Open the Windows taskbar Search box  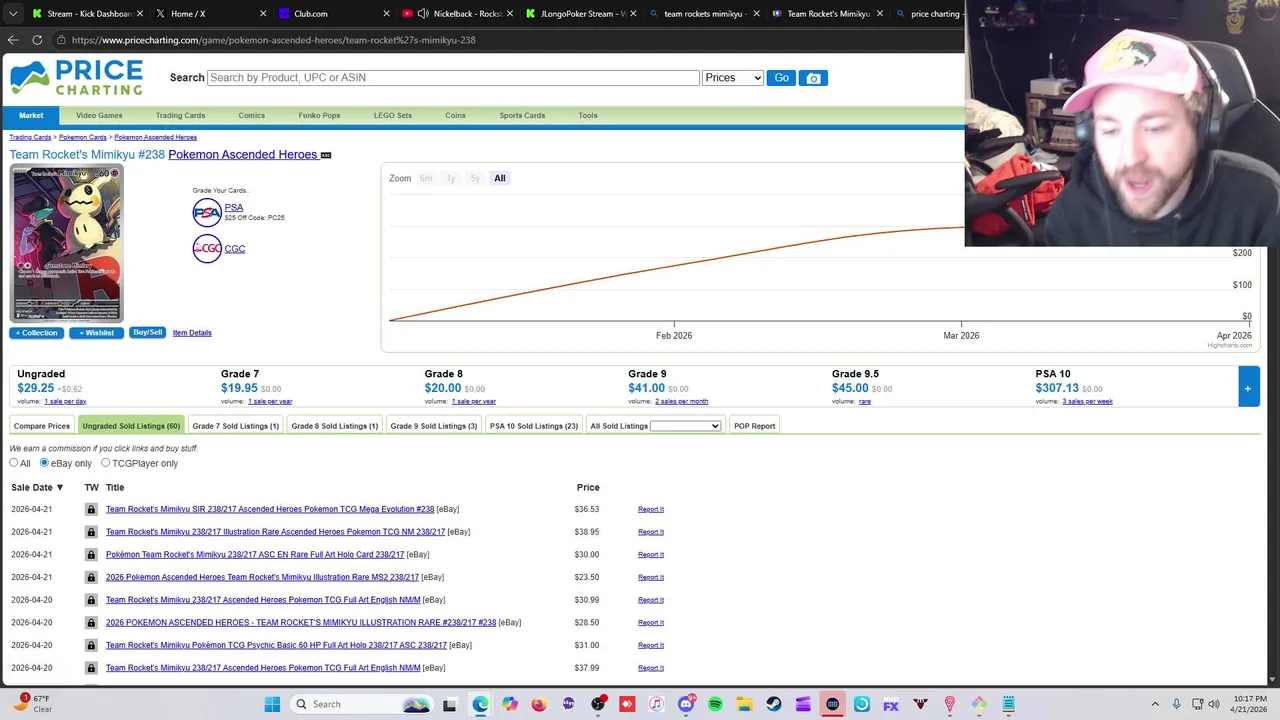361,704
